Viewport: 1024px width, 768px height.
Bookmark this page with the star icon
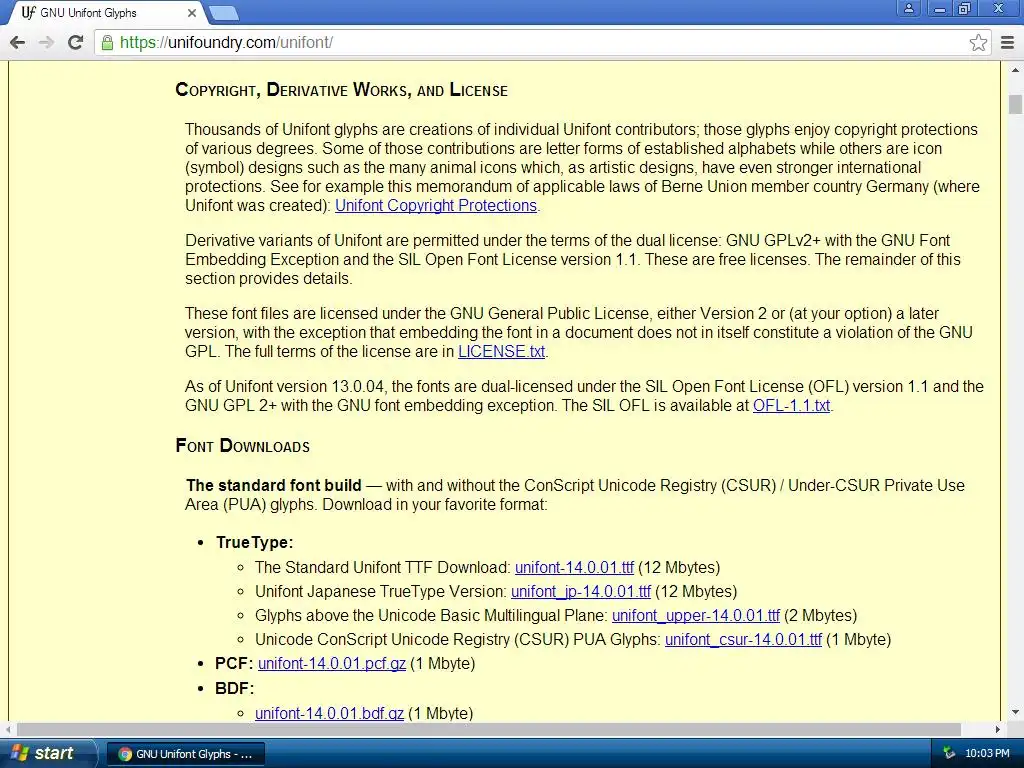(978, 42)
